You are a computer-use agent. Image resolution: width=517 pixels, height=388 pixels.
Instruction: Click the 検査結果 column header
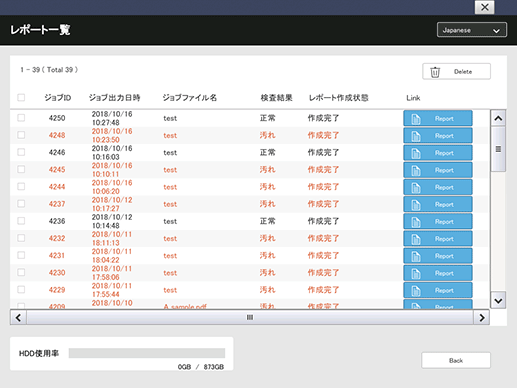[x=276, y=98]
